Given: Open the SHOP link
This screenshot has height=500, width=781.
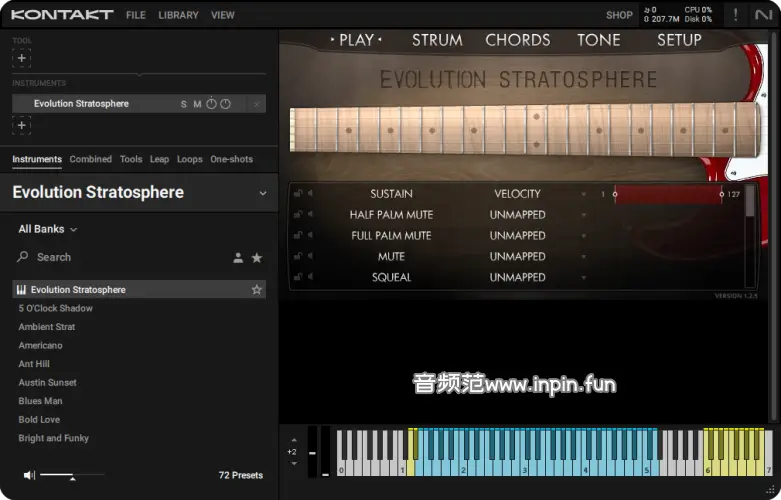Looking at the screenshot, I should coord(619,15).
